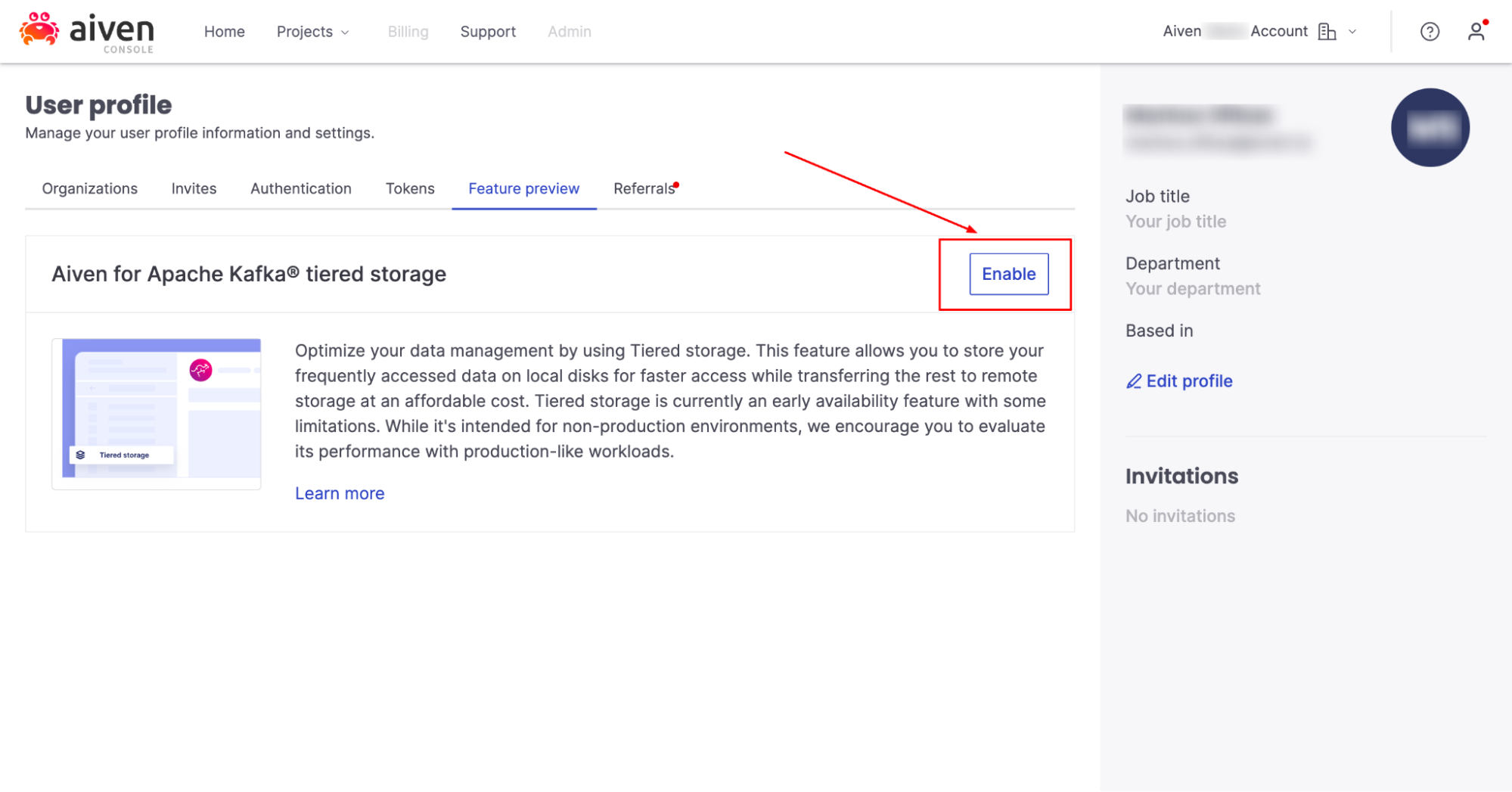Click the 'No invitations' text
Screen dimensions: 1512x792
(1180, 516)
